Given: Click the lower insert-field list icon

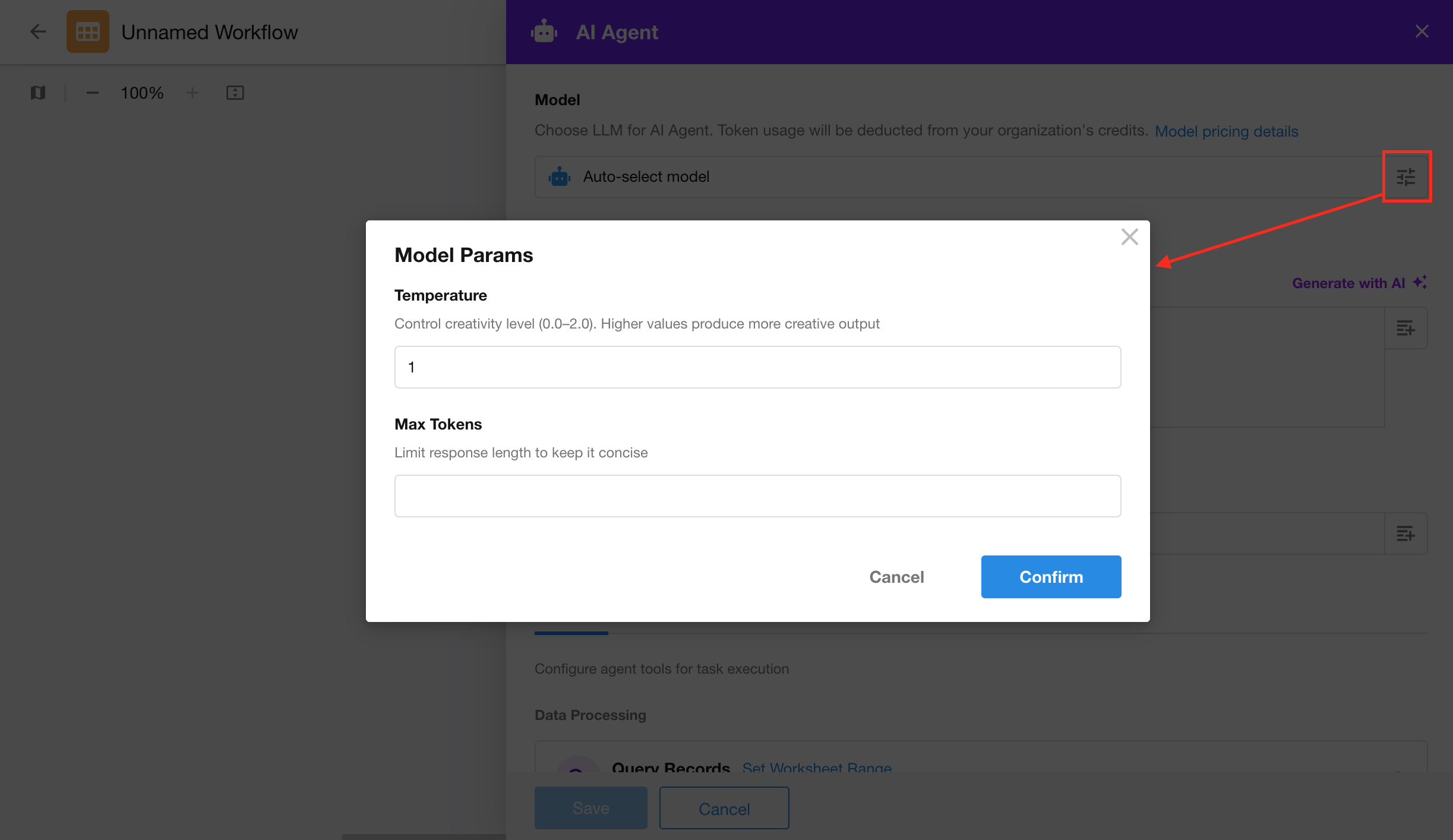Looking at the screenshot, I should [x=1405, y=533].
